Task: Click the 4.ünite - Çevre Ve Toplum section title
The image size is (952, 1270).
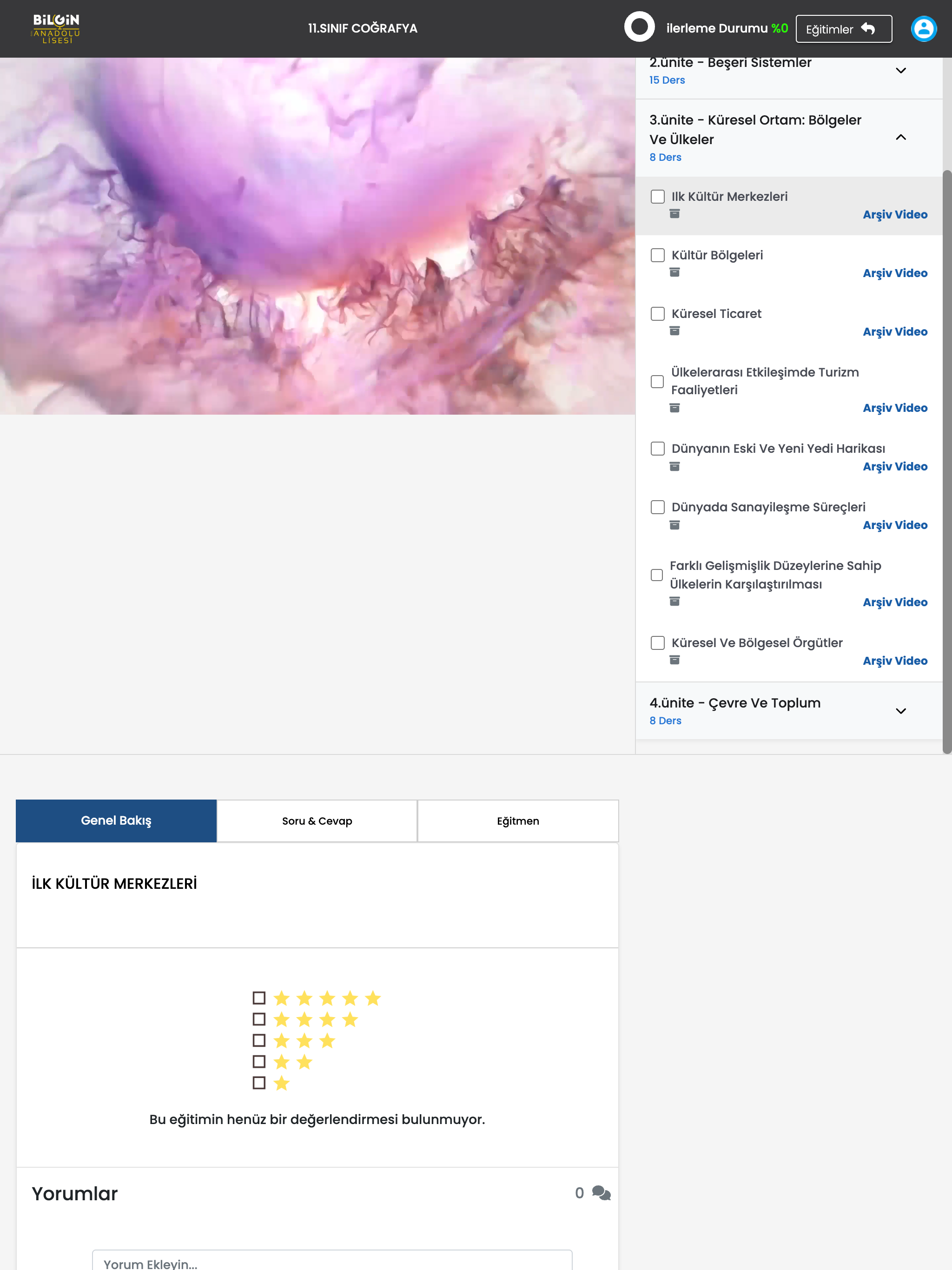Action: 735,703
